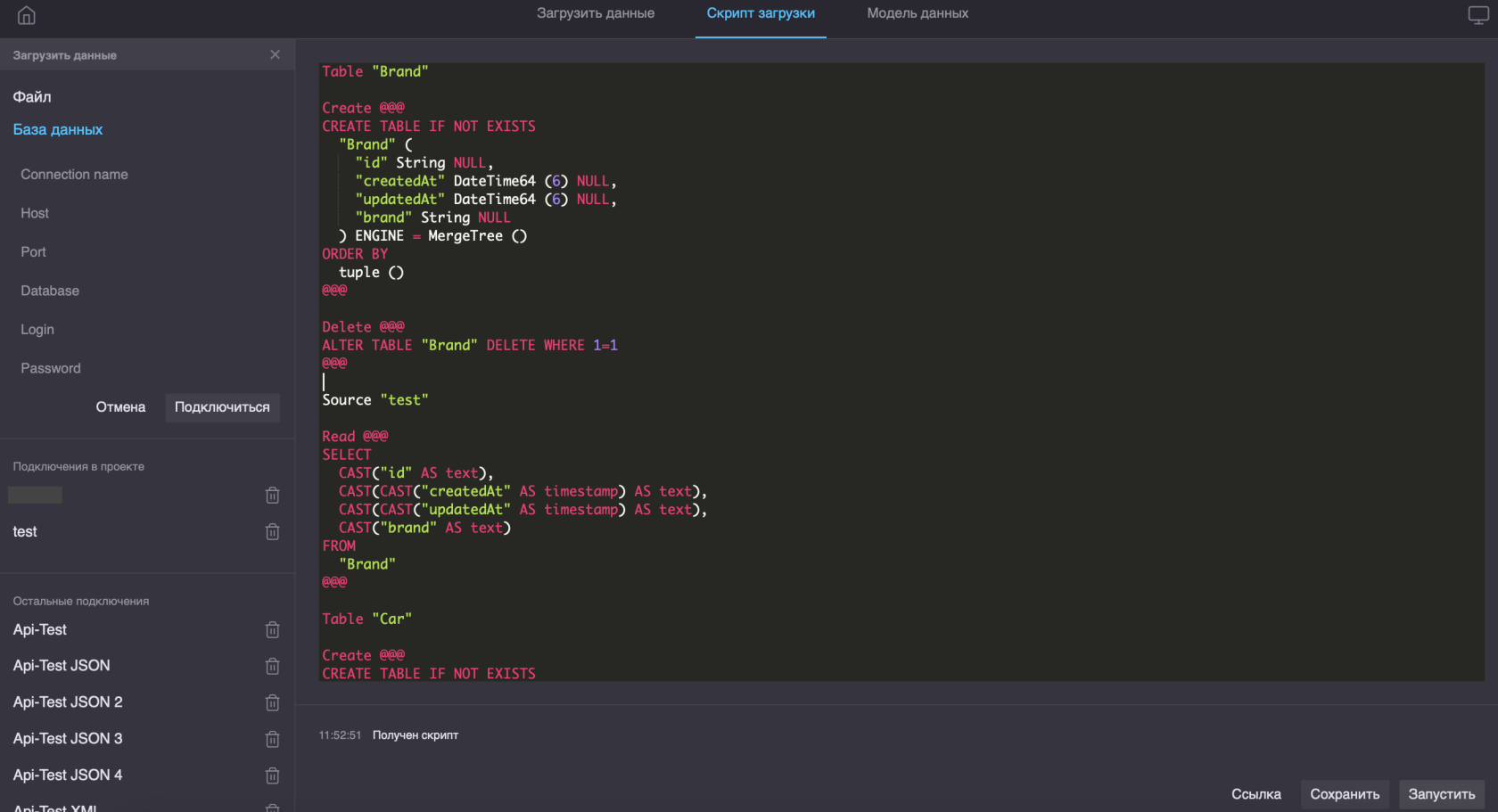
Task: Delete the test connection via trash icon
Action: (273, 531)
